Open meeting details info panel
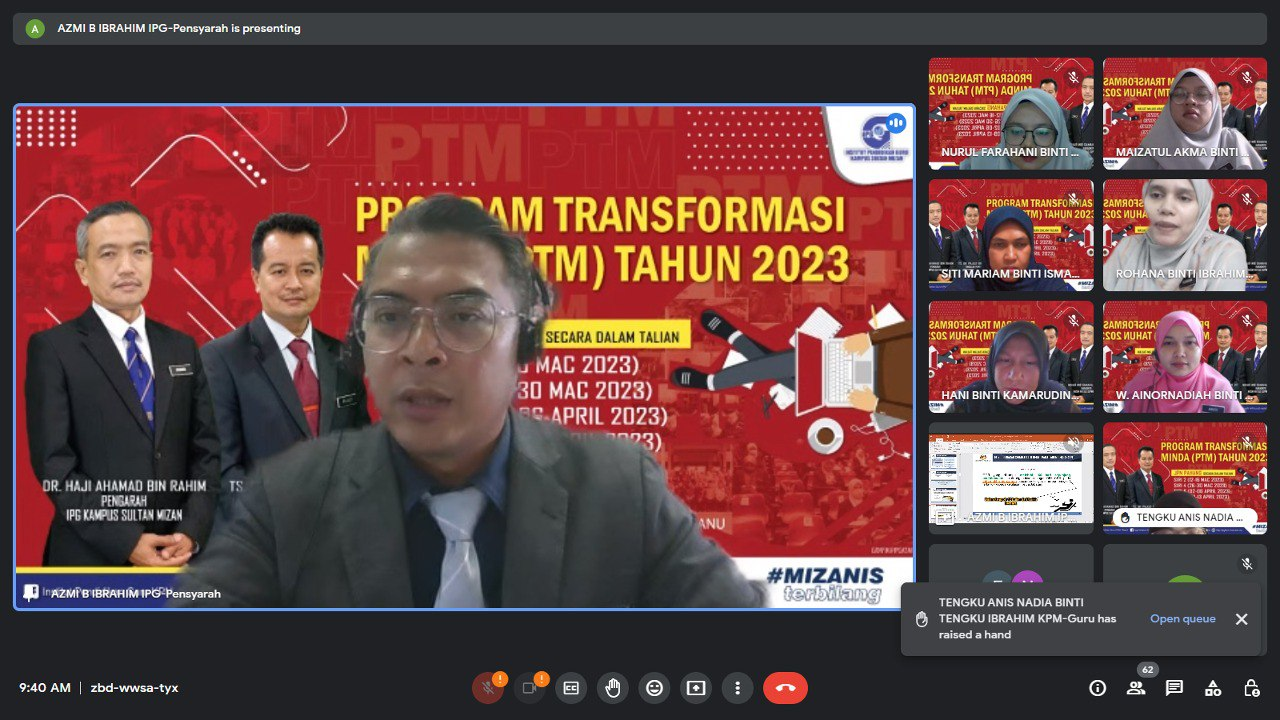Screen dimensions: 1280x720 tap(1098, 688)
